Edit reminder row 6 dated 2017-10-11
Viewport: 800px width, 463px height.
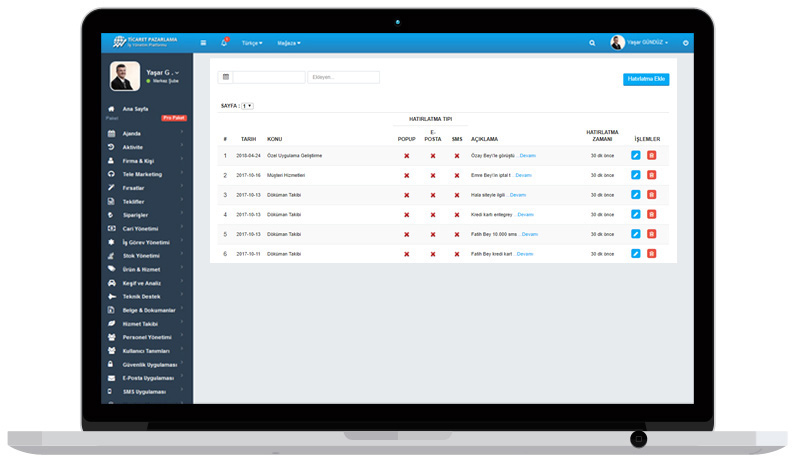pos(635,254)
